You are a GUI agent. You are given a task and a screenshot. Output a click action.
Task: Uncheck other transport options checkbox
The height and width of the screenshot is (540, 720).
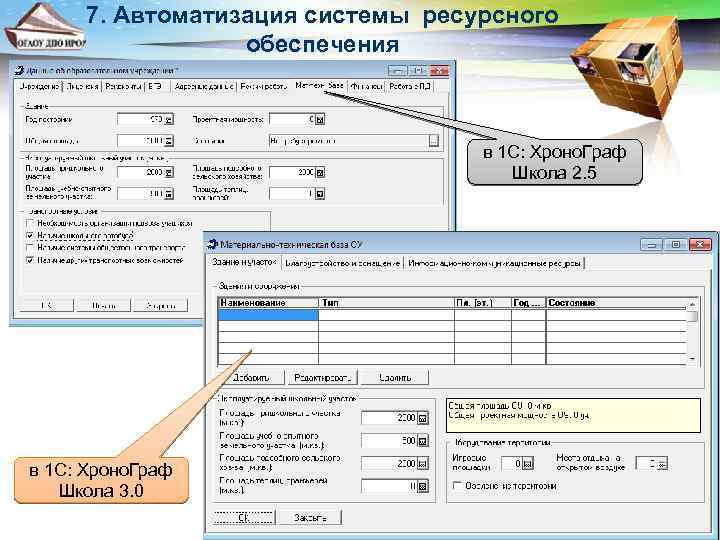click(30, 260)
